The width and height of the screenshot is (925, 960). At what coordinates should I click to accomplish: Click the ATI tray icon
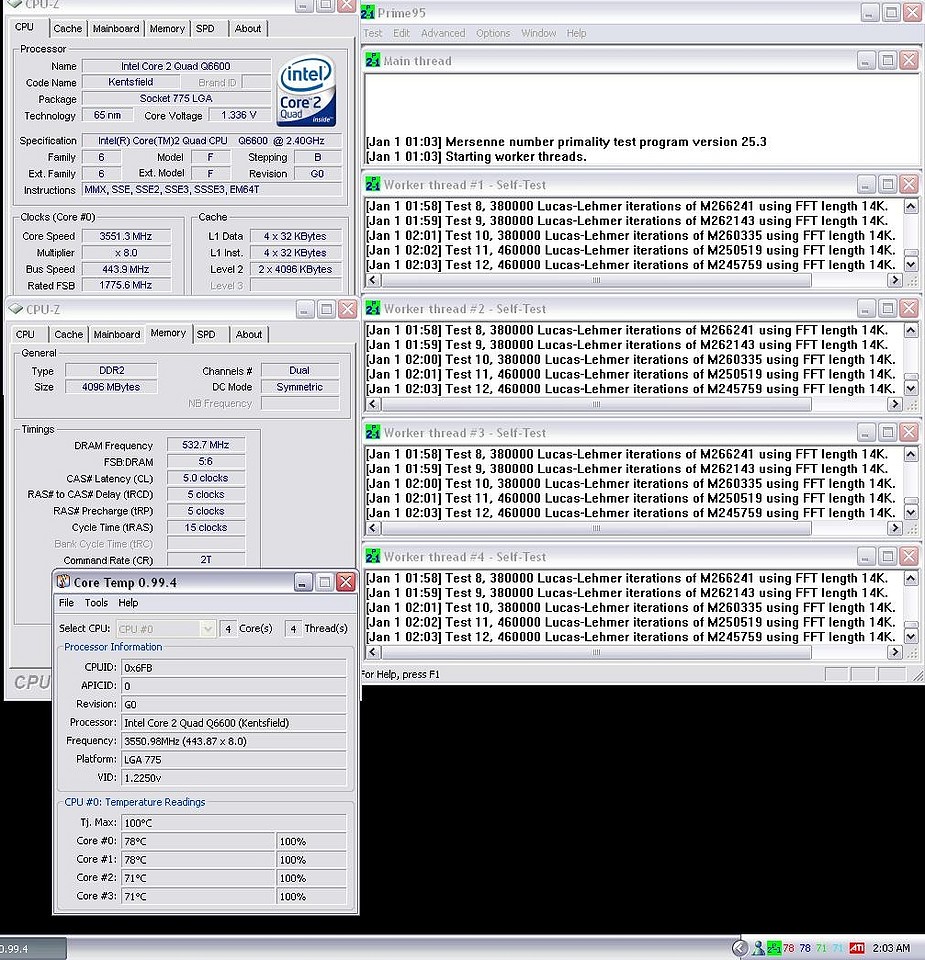(857, 948)
